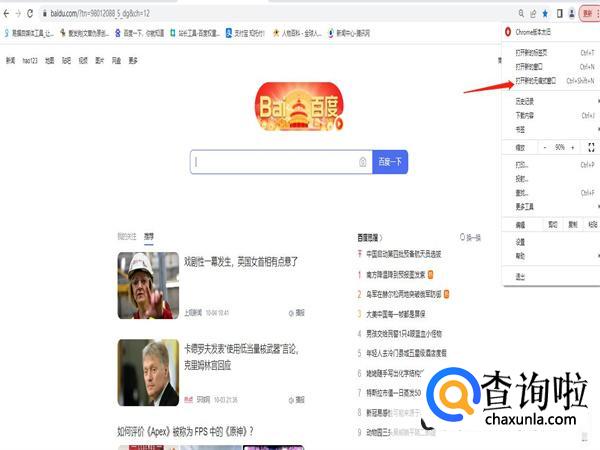Open the Apex FPS 原神 question headline
Screen dimensions: 600x450
click(185, 432)
